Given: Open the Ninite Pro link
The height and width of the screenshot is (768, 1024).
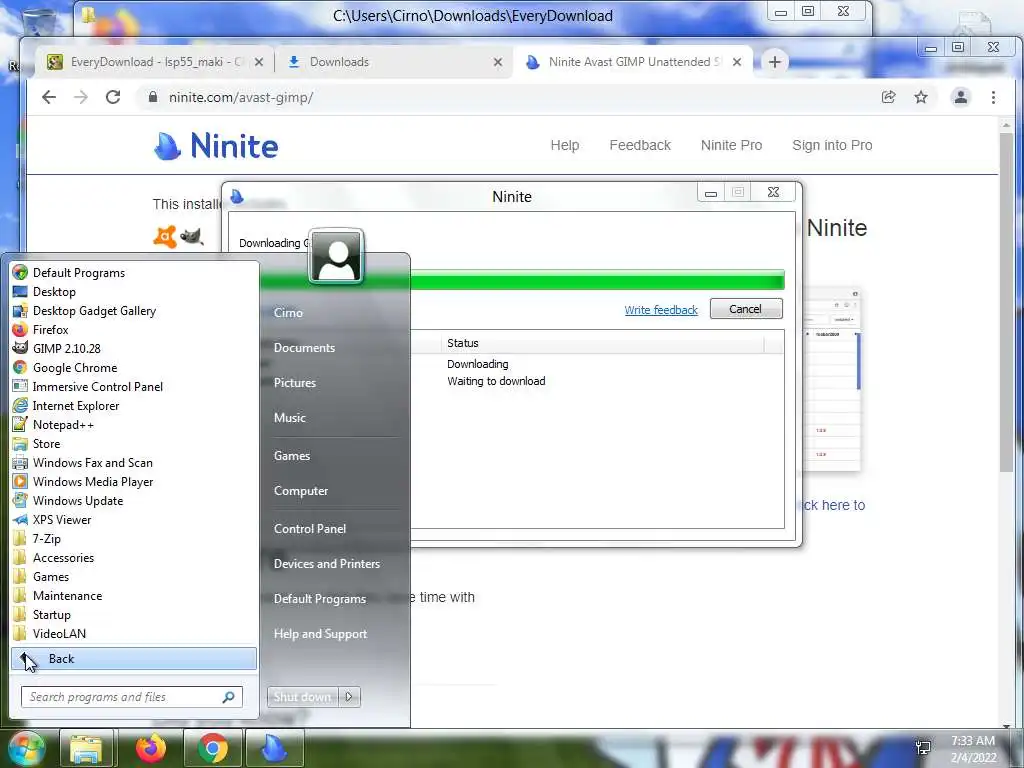Looking at the screenshot, I should coord(731,145).
